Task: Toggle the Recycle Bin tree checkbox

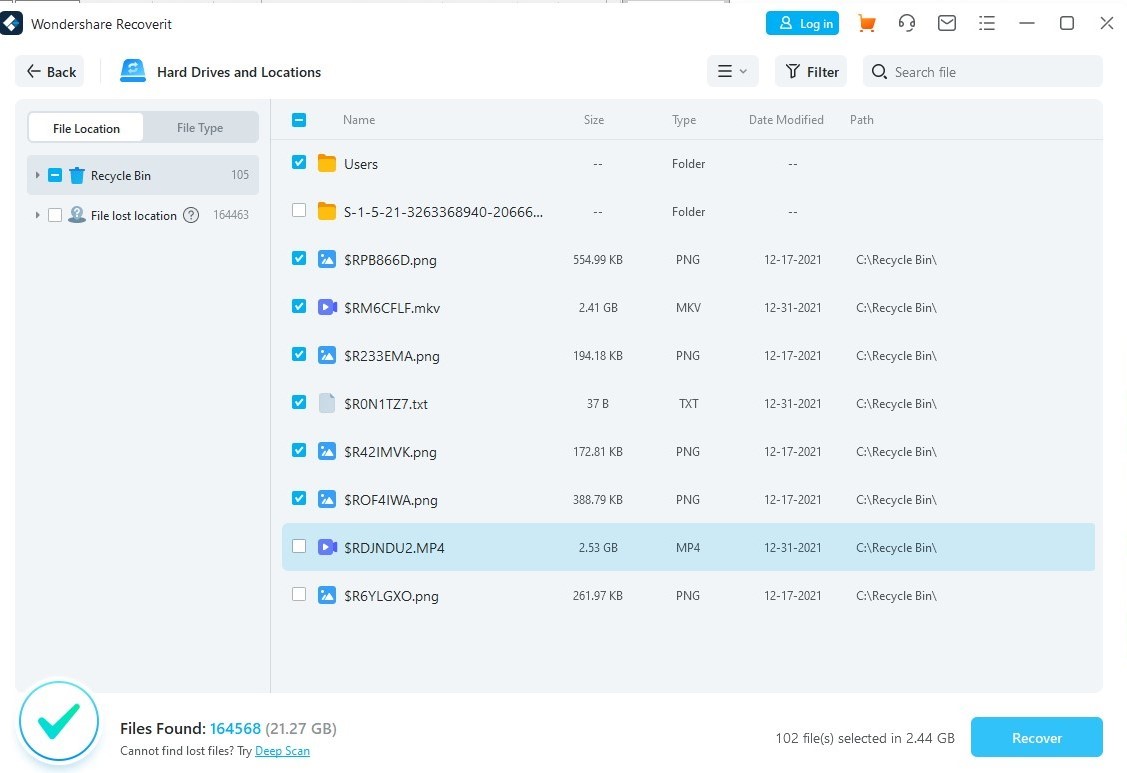Action: click(55, 175)
